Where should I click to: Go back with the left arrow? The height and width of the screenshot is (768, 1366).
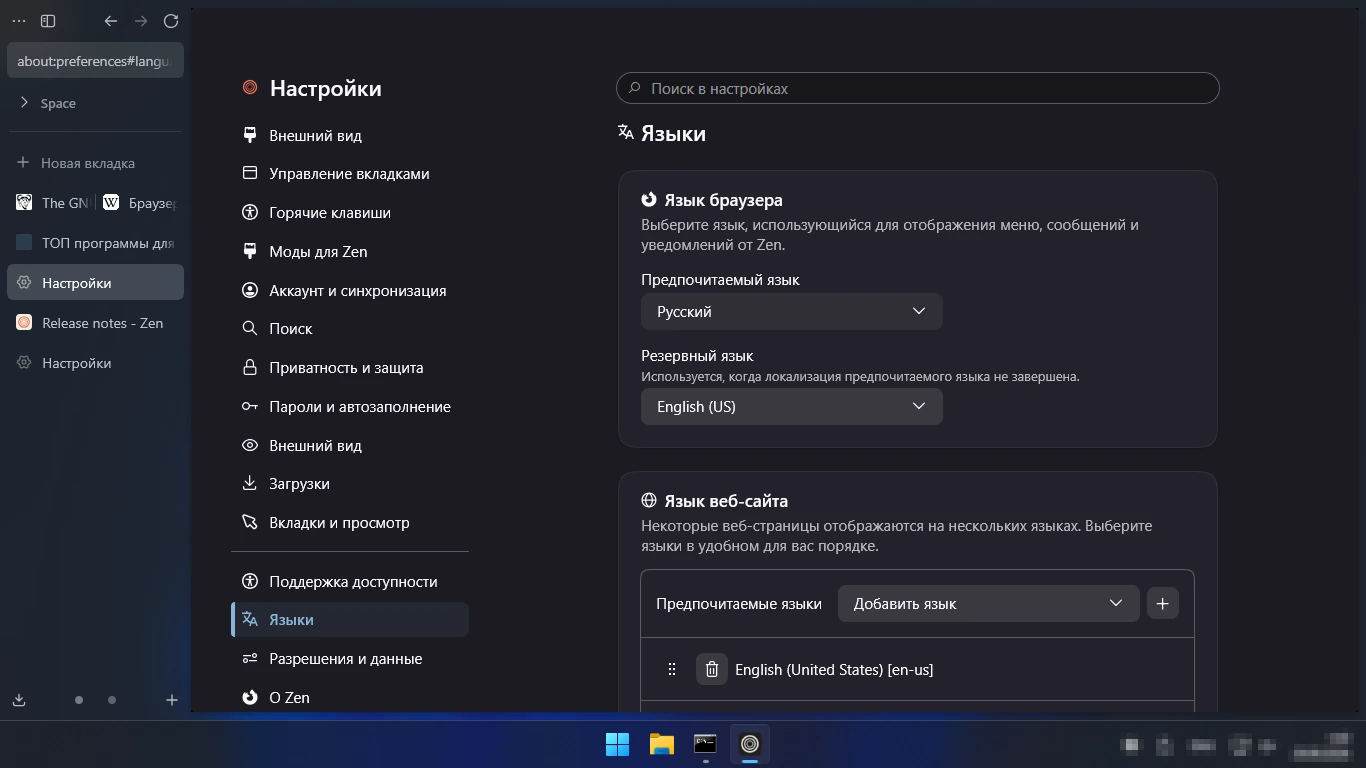pos(111,21)
